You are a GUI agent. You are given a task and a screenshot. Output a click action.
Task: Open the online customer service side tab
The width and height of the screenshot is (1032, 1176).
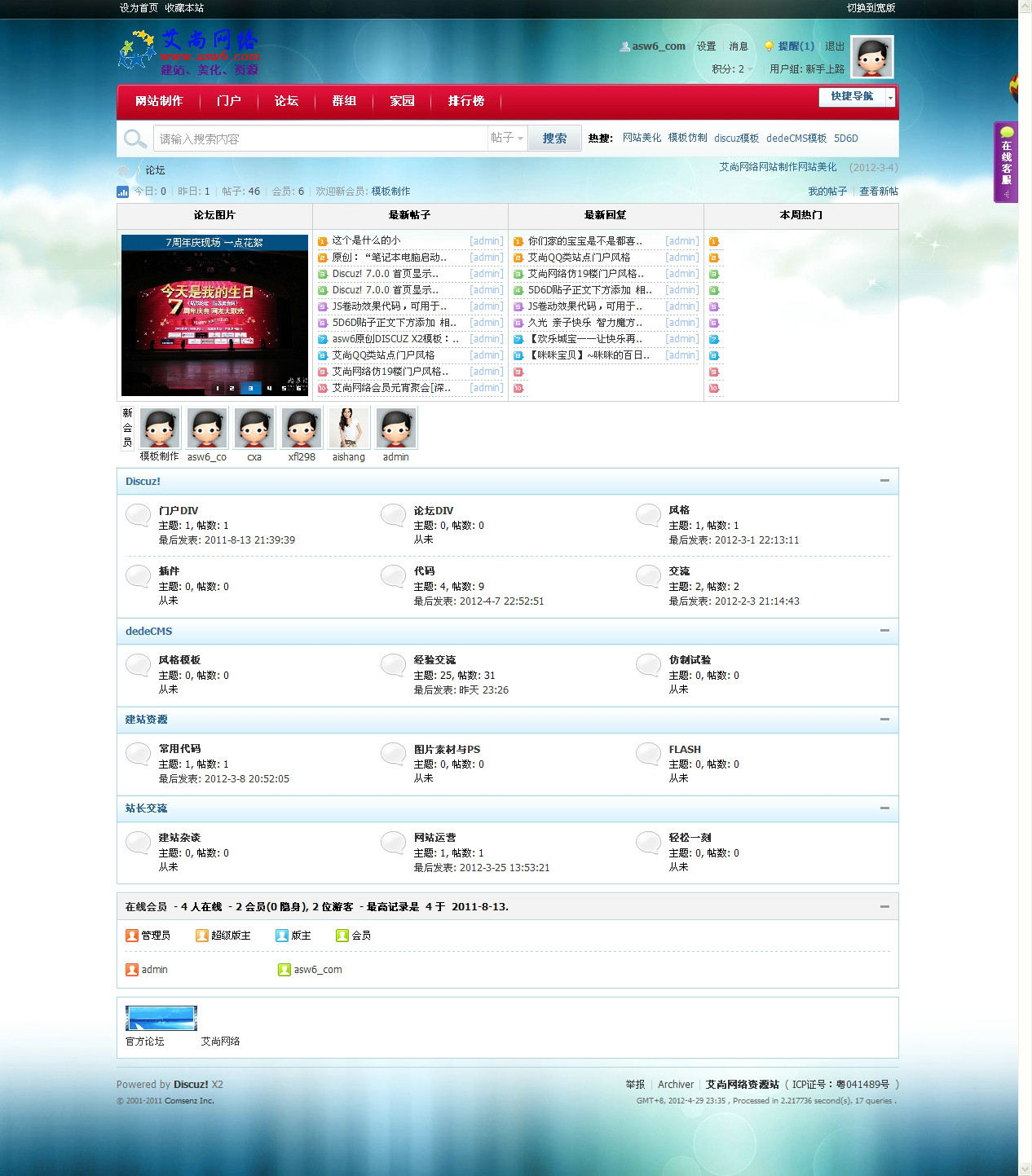(1006, 162)
